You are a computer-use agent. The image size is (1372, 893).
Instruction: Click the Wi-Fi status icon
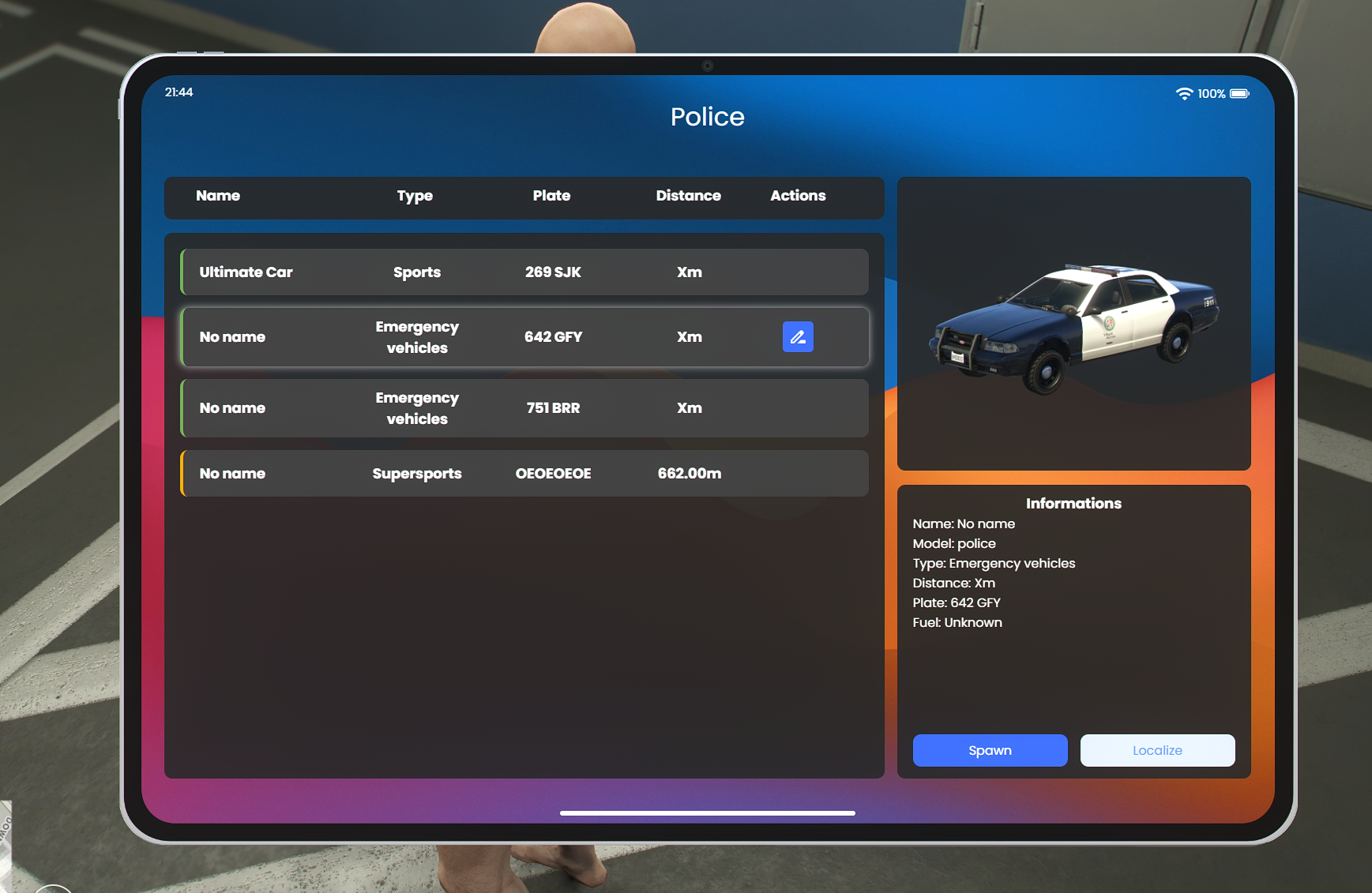[1184, 94]
